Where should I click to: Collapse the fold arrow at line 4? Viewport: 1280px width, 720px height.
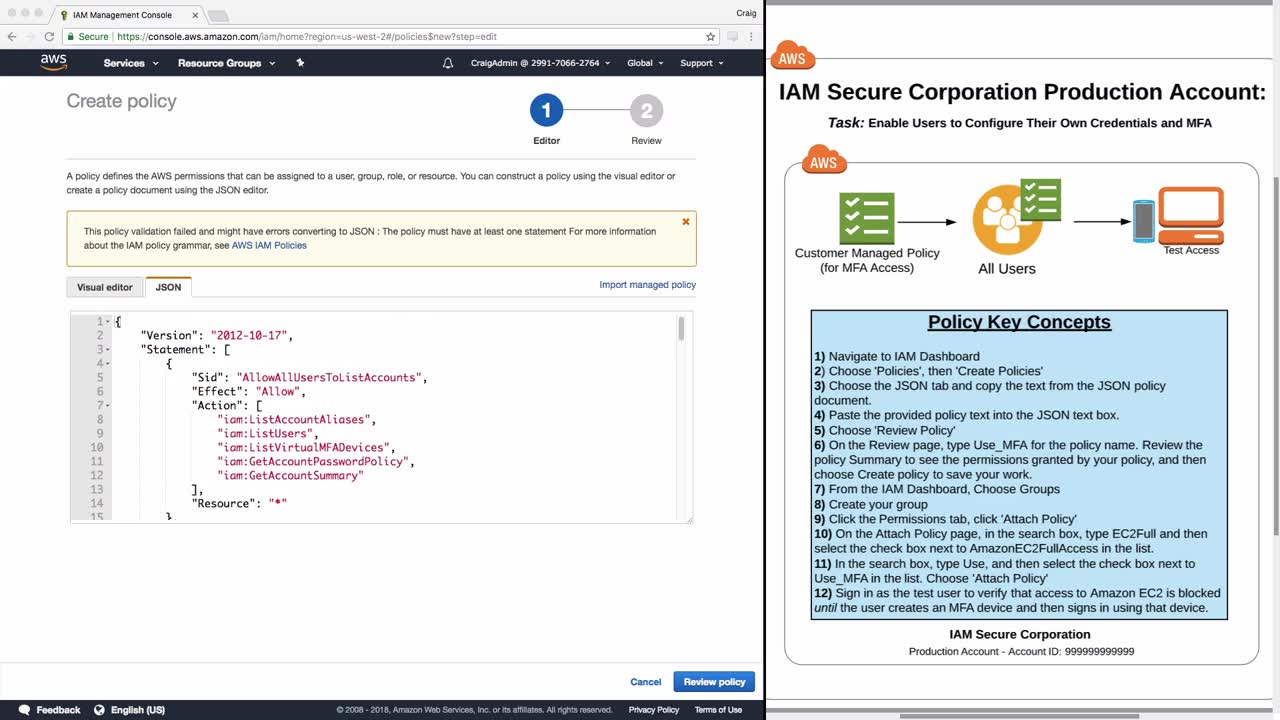click(108, 364)
